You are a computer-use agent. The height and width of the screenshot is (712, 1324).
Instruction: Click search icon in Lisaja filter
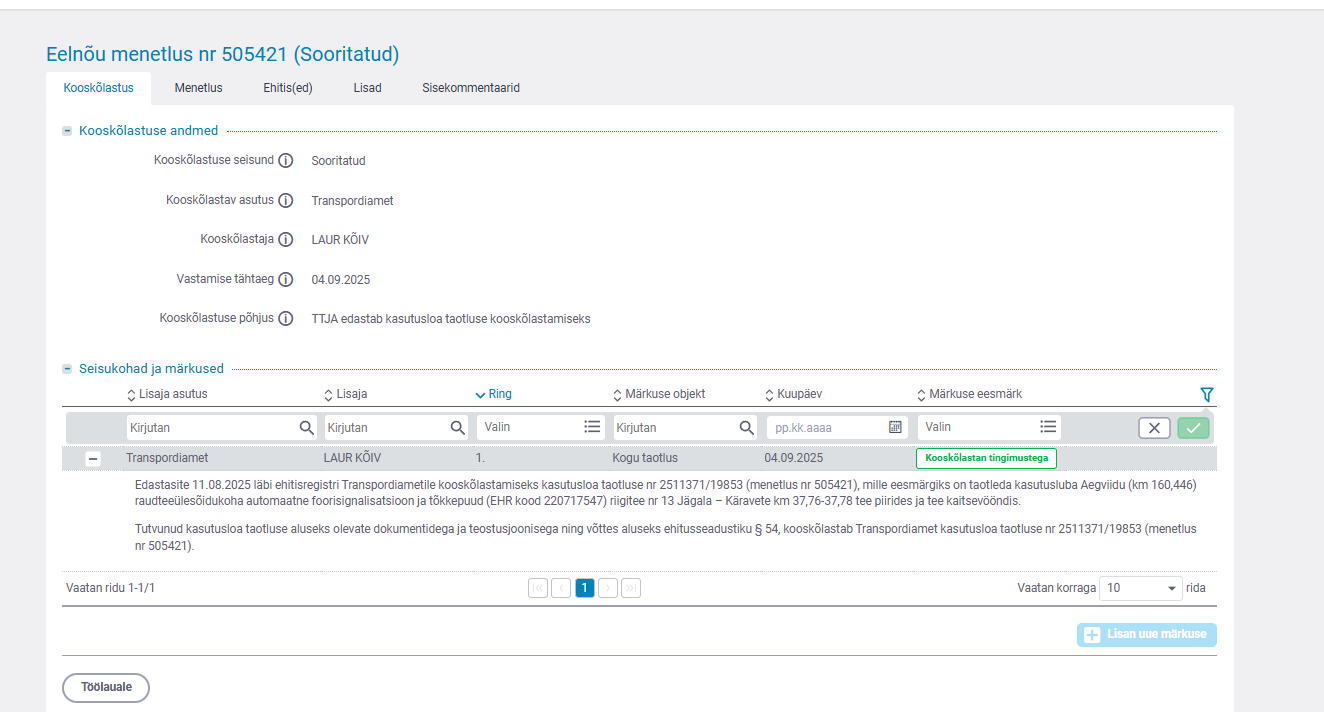coord(458,427)
